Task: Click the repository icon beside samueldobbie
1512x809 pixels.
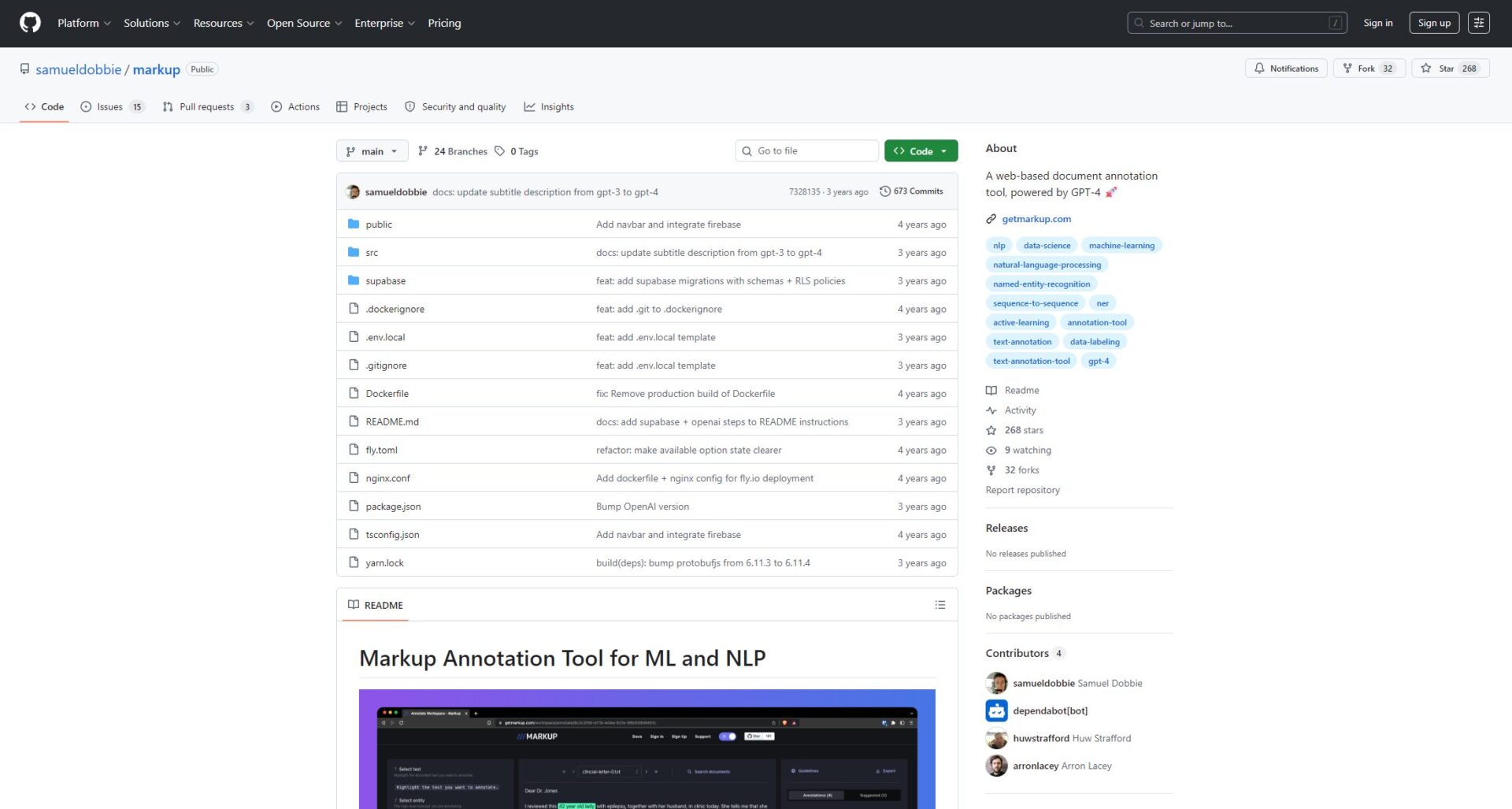Action: click(25, 69)
